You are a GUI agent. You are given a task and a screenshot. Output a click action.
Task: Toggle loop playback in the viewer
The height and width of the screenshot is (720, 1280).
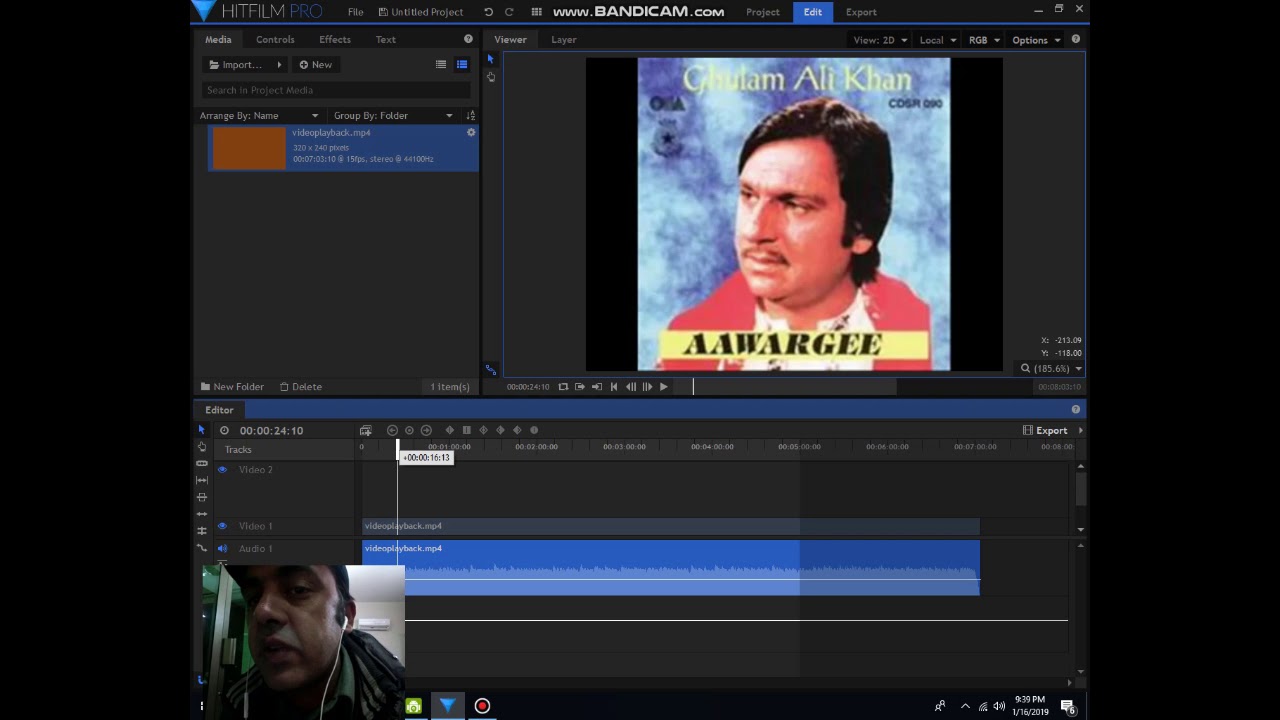pos(563,387)
